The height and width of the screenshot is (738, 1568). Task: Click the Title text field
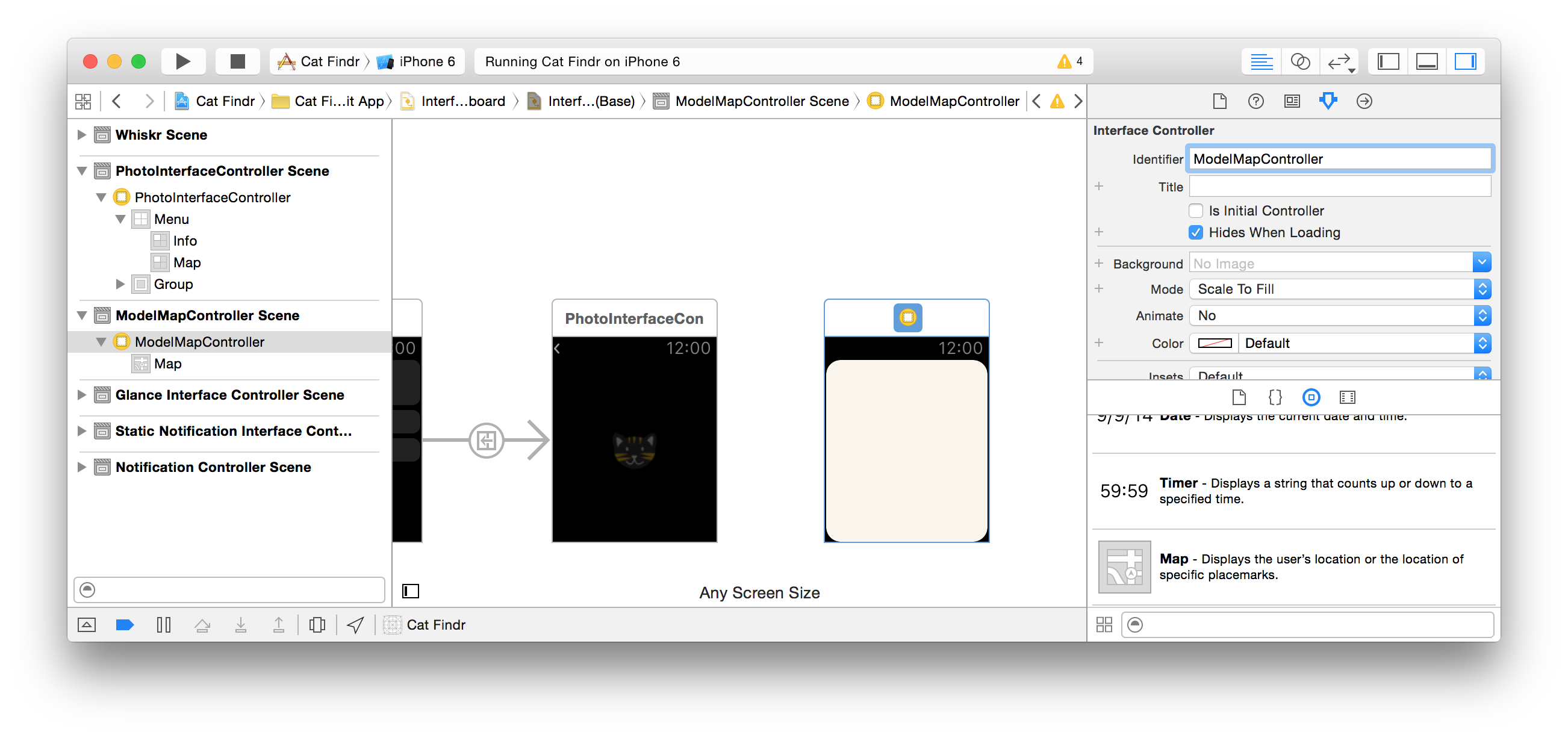coord(1340,187)
